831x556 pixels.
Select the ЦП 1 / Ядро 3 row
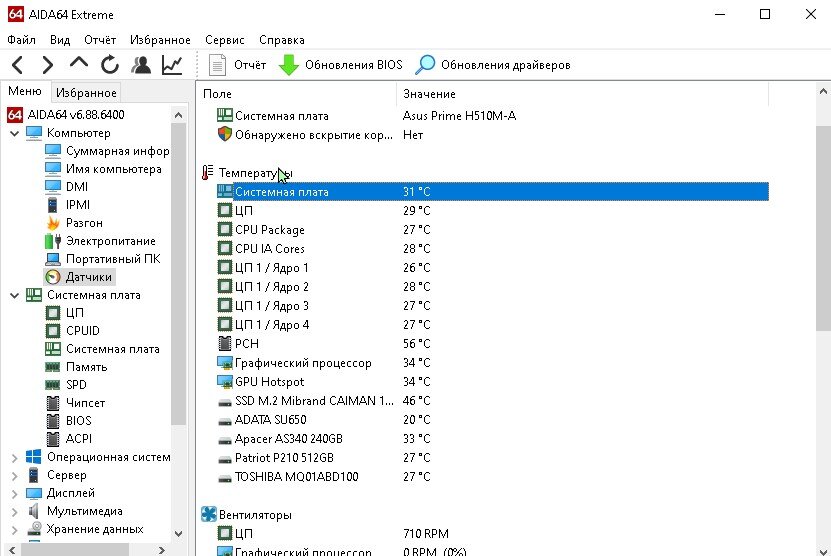(x=492, y=306)
